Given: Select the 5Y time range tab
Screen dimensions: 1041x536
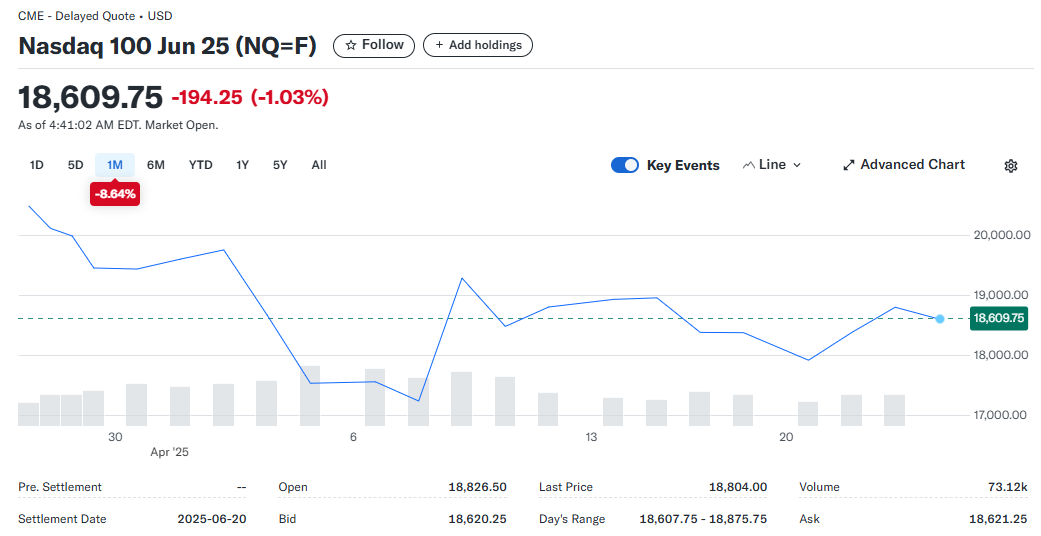Looking at the screenshot, I should click(280, 165).
